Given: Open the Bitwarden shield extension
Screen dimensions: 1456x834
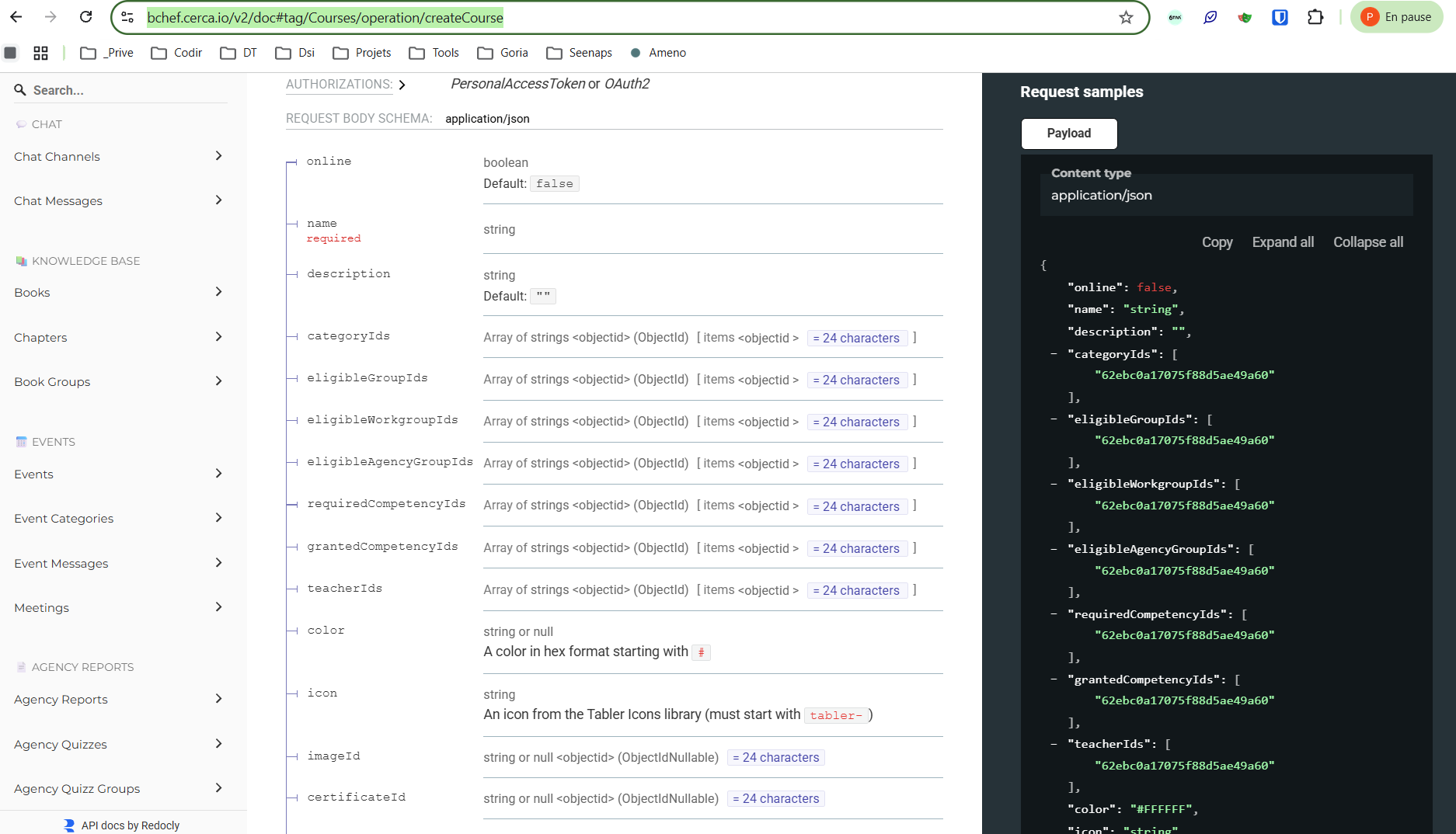Looking at the screenshot, I should (x=1280, y=17).
